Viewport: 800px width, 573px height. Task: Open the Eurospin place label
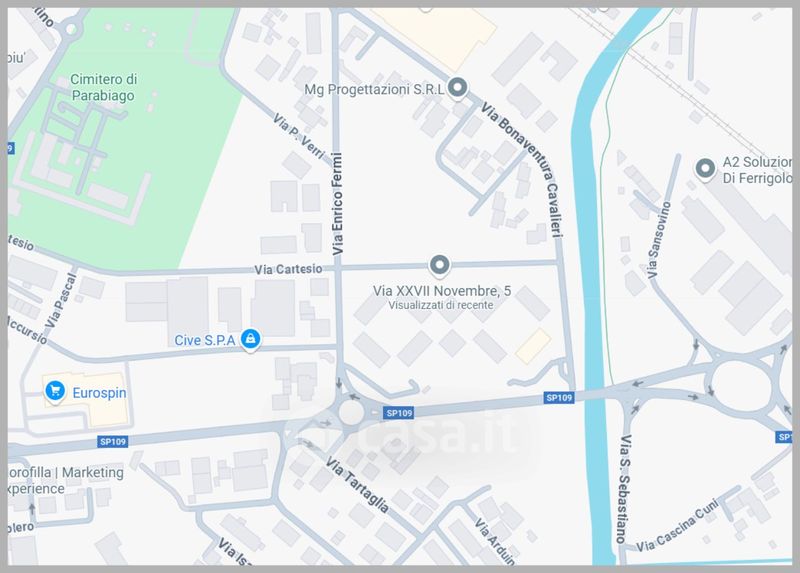99,393
